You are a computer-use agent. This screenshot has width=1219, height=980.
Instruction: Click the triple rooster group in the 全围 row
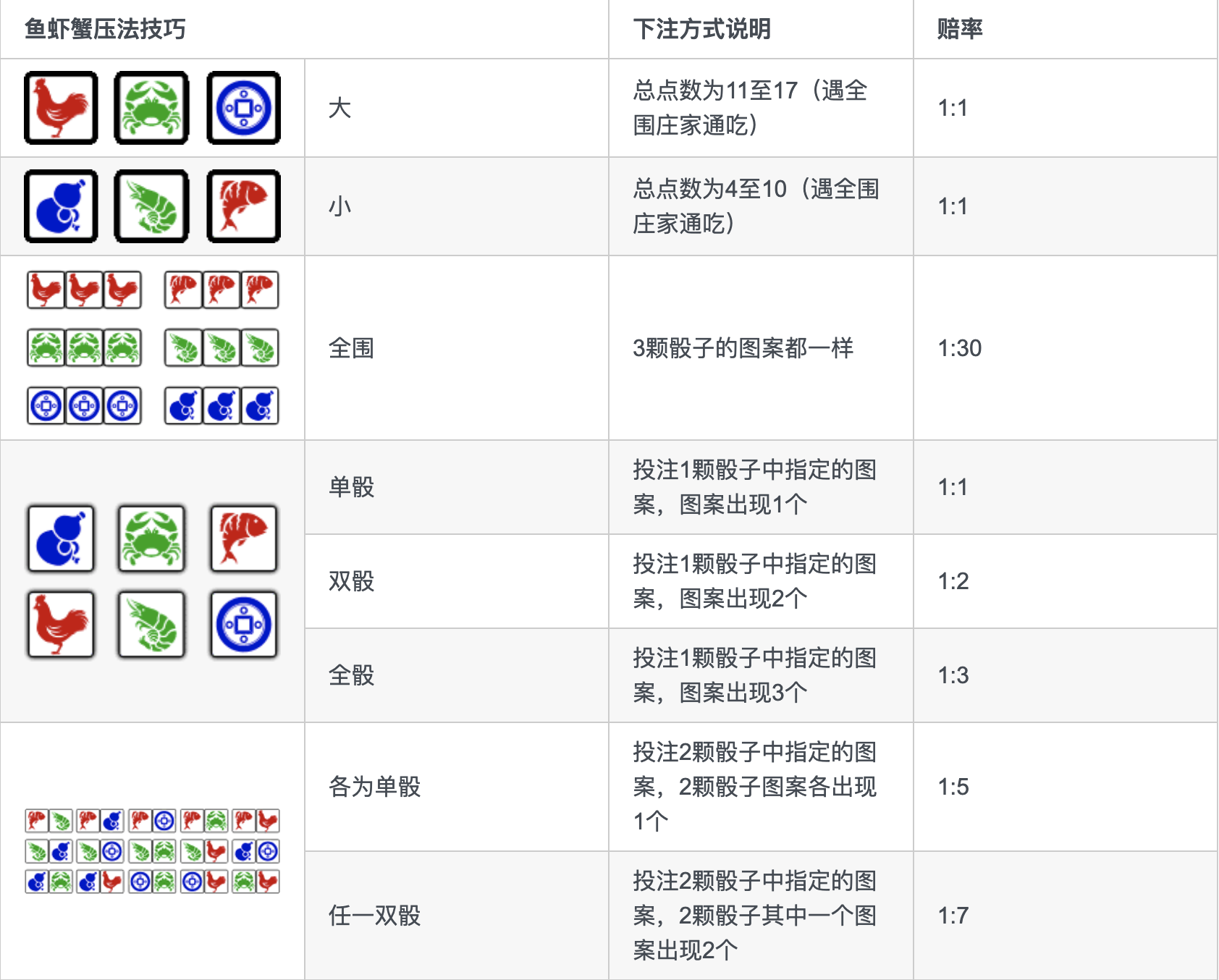pos(84,290)
